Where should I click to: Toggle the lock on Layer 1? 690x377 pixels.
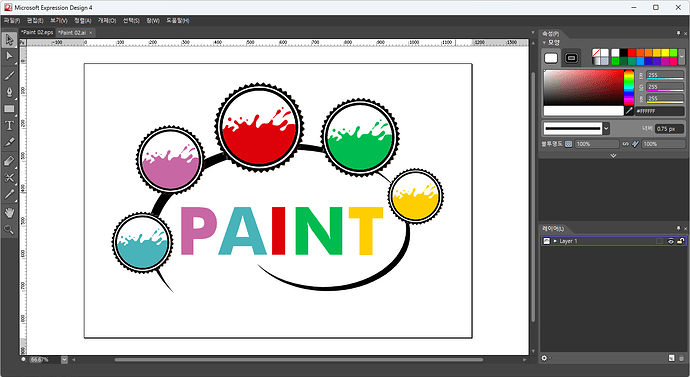coord(680,241)
